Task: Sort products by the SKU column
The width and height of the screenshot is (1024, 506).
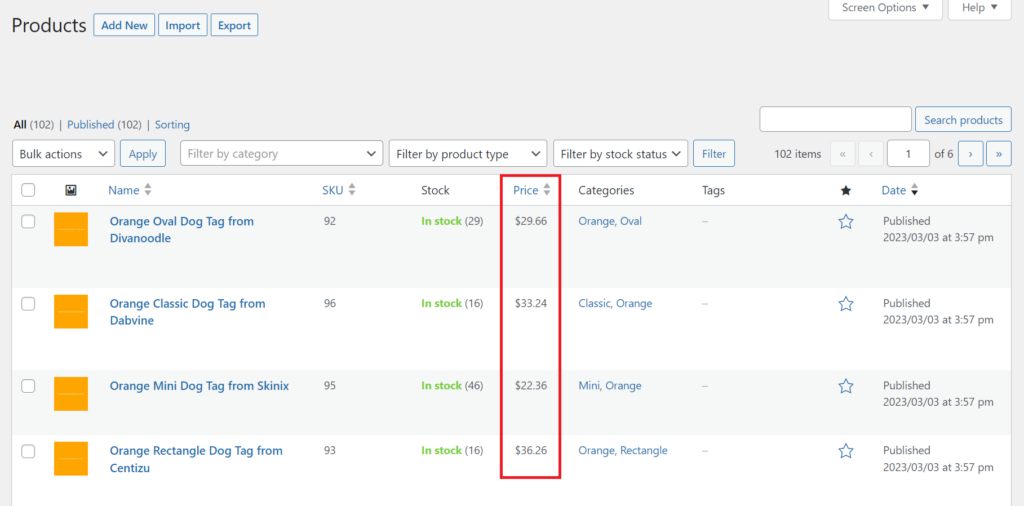Action: 338,190
